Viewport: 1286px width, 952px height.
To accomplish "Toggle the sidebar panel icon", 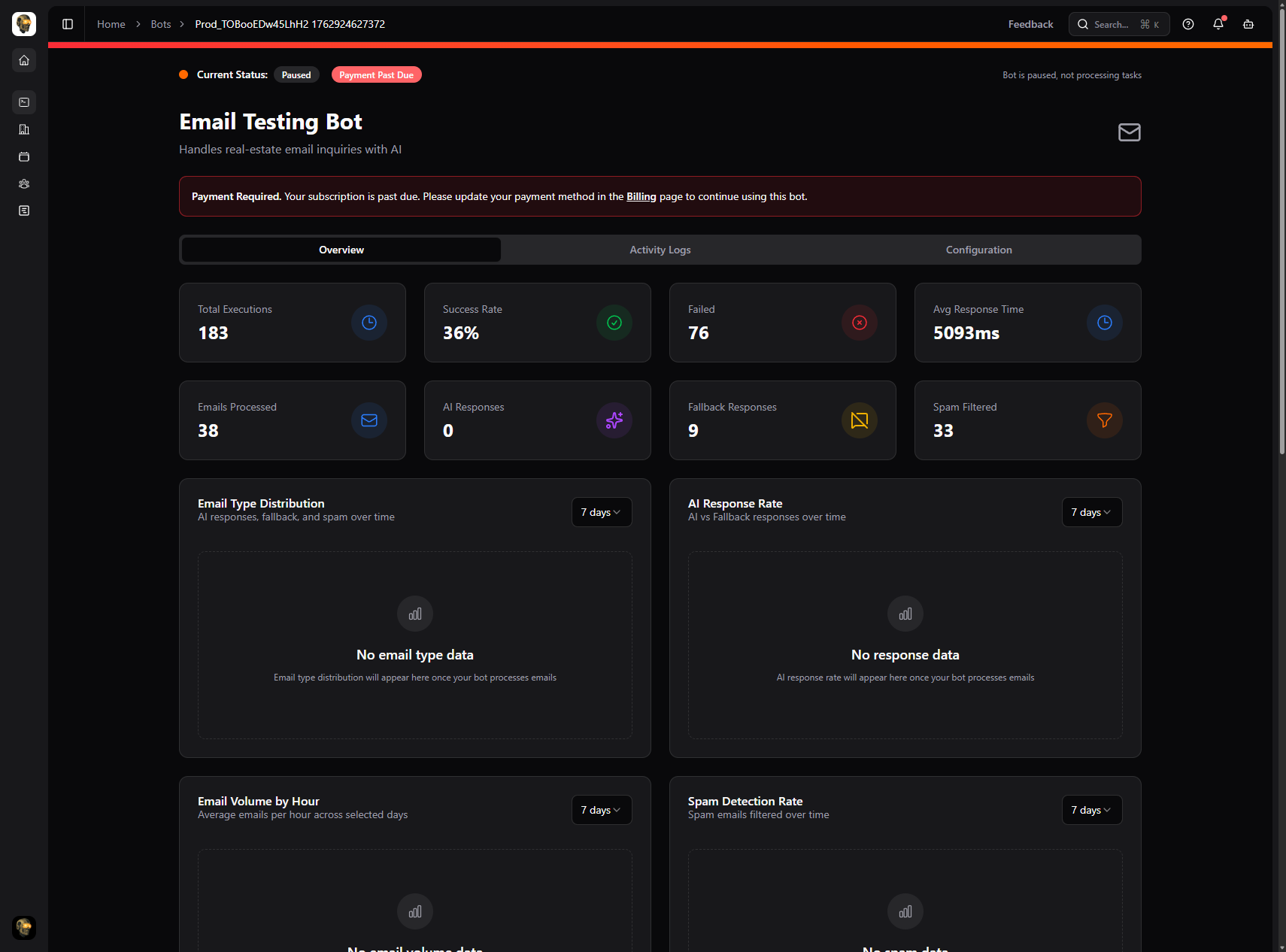I will click(x=68, y=24).
